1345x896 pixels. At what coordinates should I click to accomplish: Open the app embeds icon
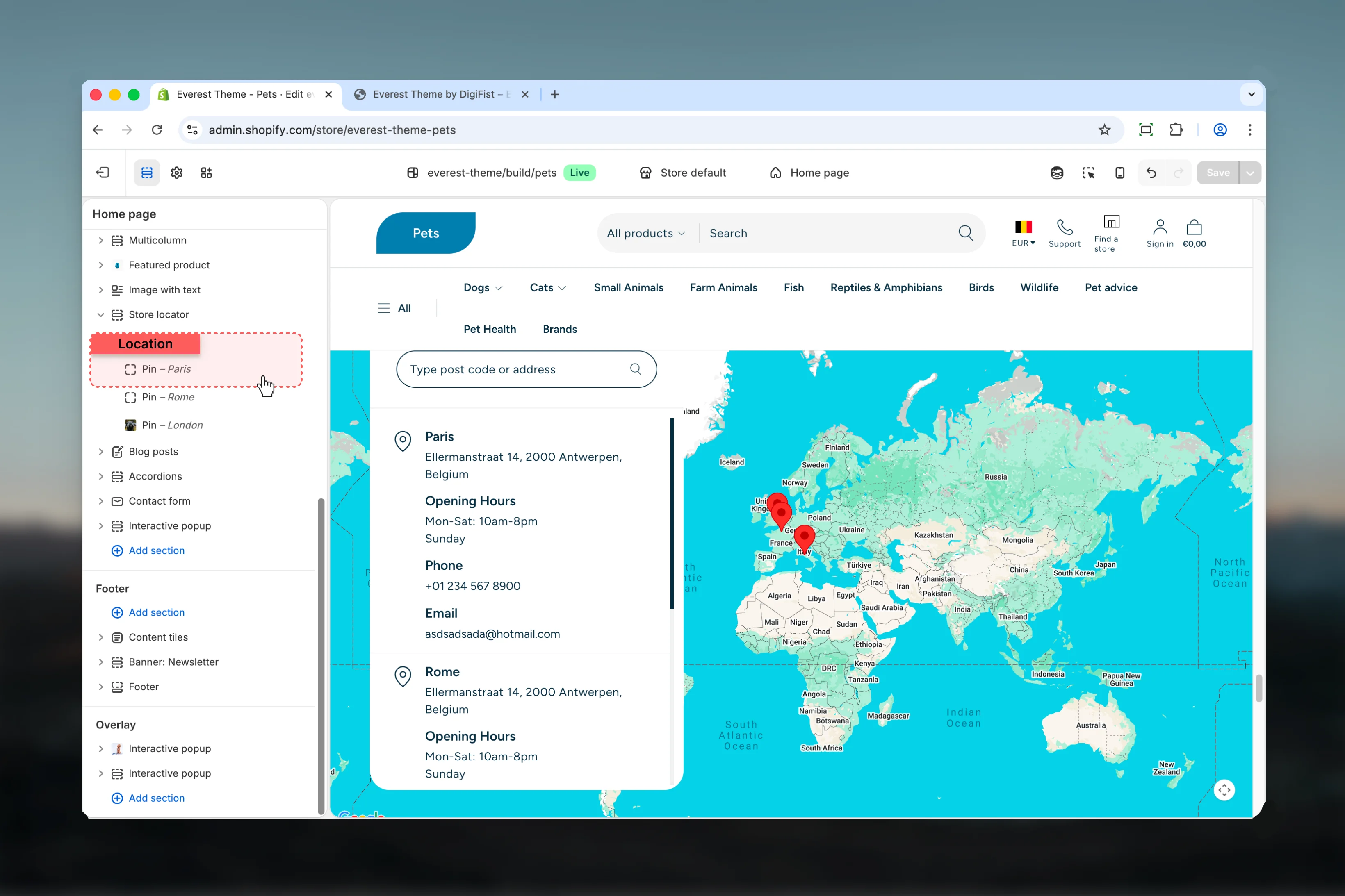point(206,173)
